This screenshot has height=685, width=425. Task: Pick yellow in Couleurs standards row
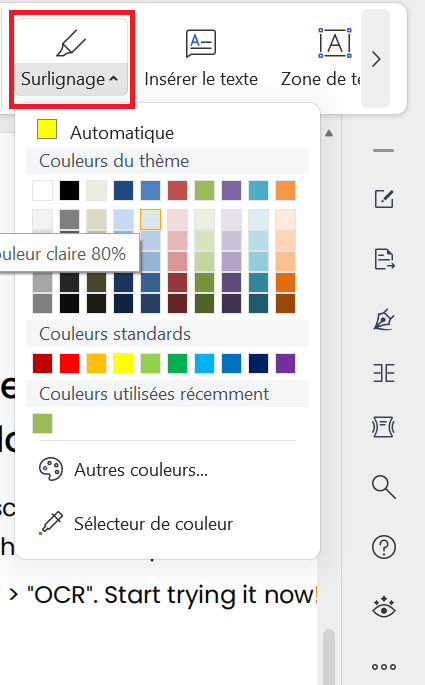click(124, 363)
